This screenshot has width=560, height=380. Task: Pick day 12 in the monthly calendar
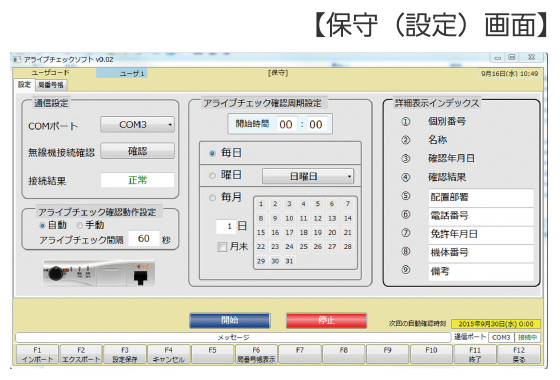pyautogui.click(x=318, y=218)
